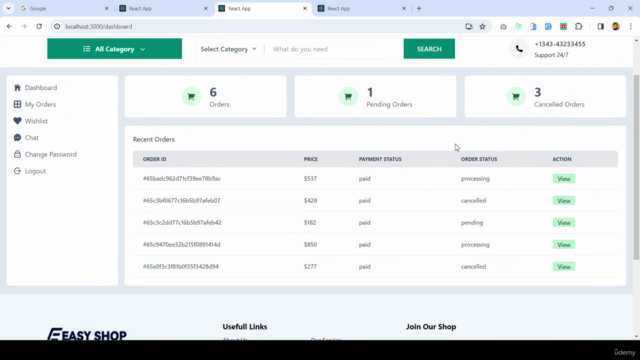Click the cart icon beside Orders count

tap(191, 97)
